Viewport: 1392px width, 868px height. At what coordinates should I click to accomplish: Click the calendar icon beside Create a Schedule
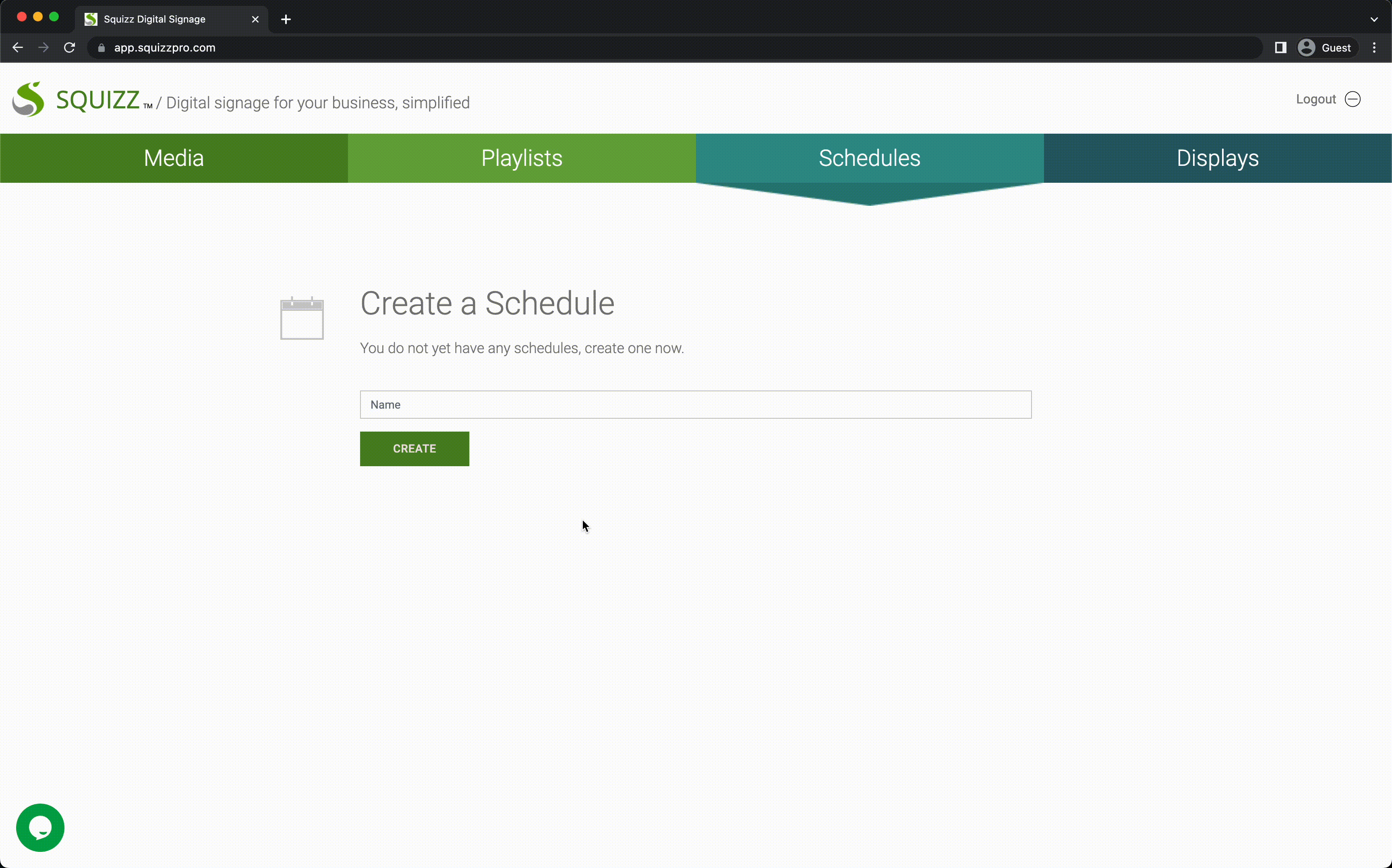tap(302, 318)
